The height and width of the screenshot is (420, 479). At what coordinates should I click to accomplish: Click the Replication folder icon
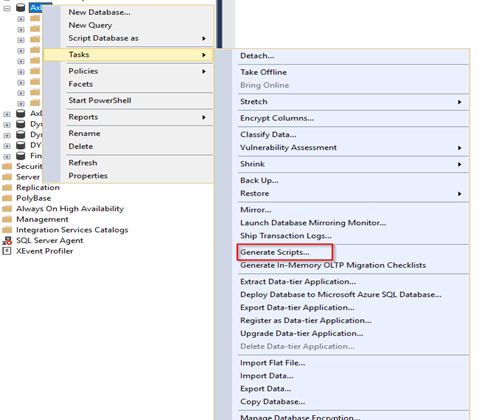pos(7,187)
